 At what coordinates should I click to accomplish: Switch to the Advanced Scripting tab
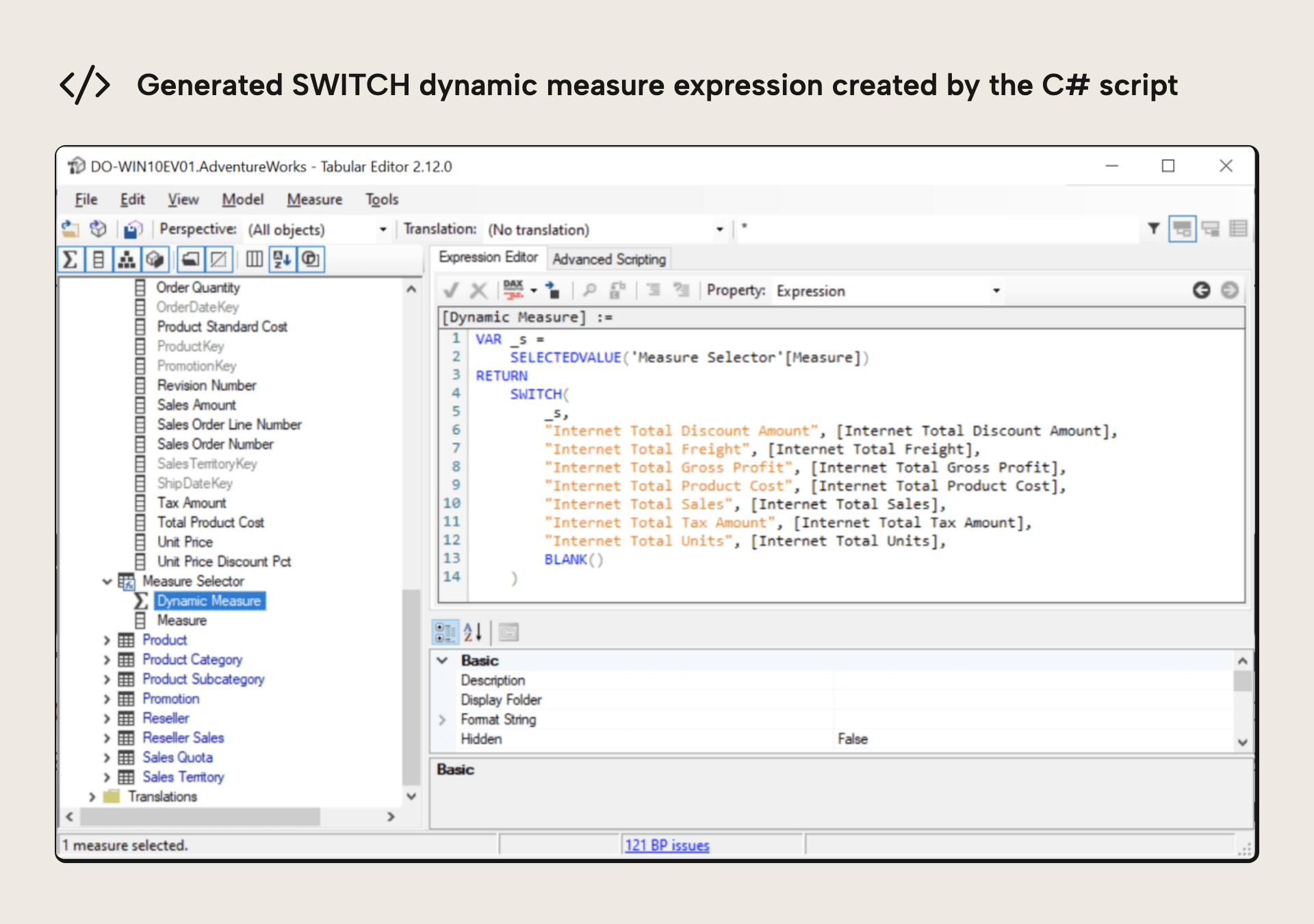(x=609, y=259)
